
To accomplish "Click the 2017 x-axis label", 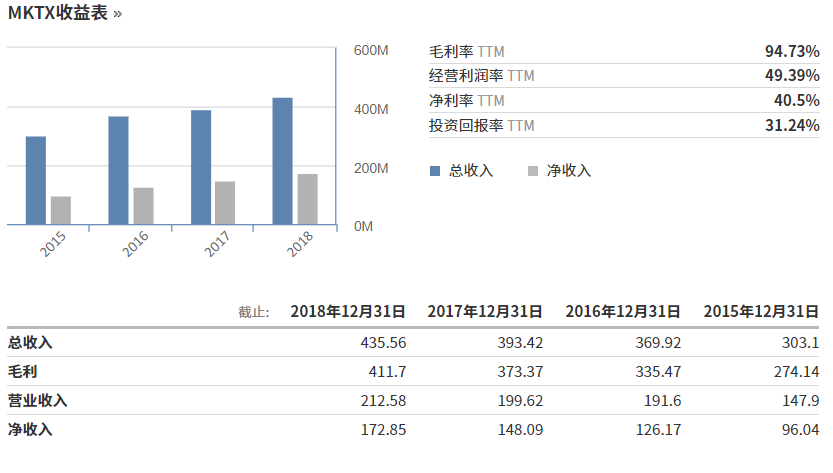I will tap(217, 244).
